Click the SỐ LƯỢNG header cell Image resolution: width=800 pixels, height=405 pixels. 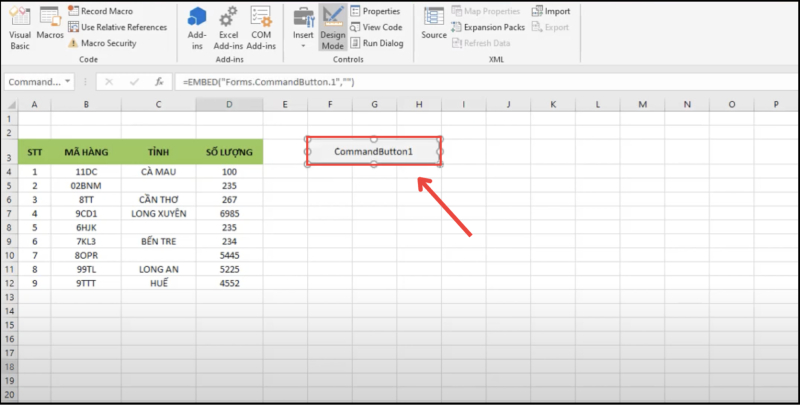tap(229, 152)
